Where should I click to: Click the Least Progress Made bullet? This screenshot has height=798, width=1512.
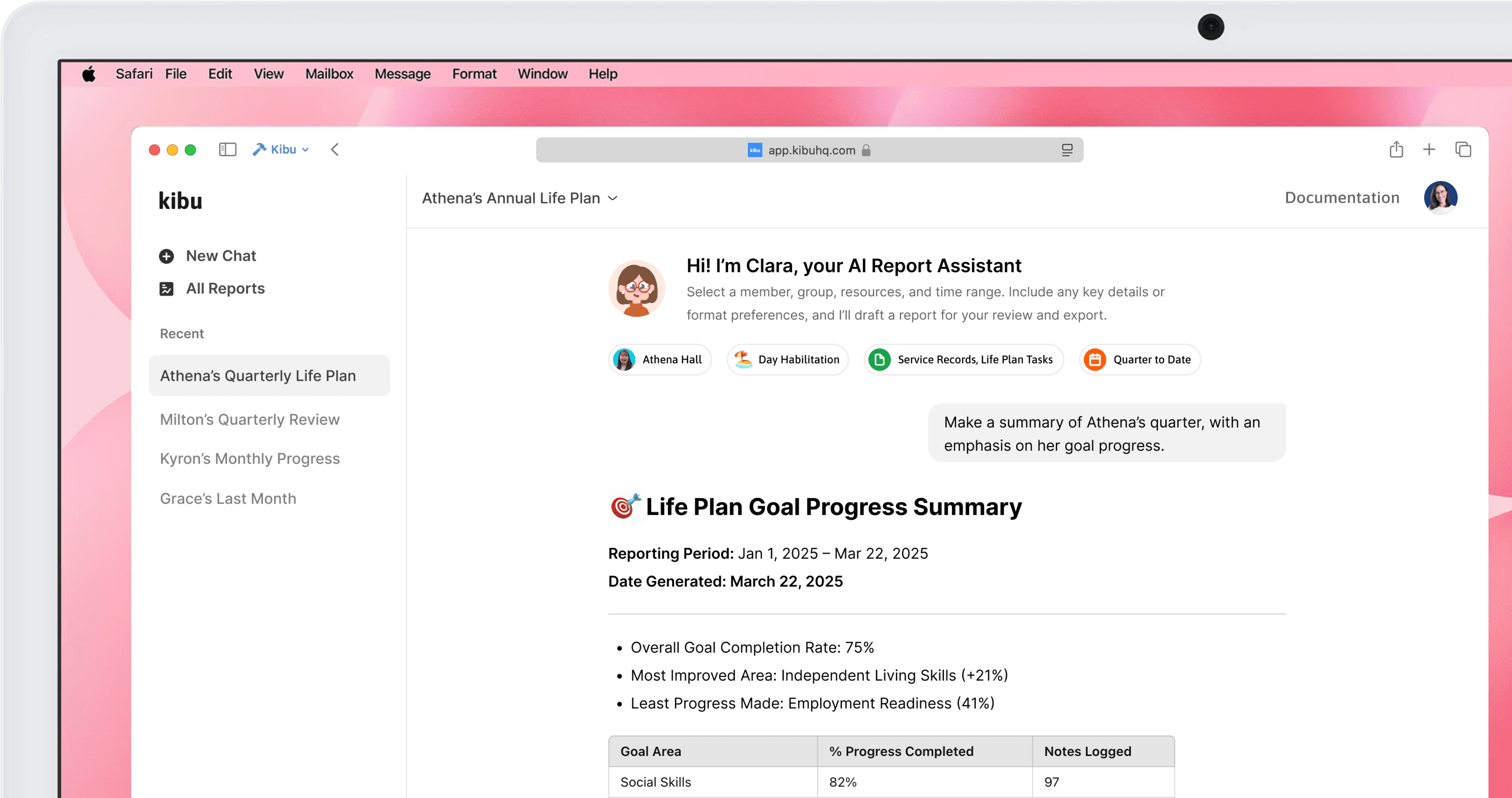point(812,703)
